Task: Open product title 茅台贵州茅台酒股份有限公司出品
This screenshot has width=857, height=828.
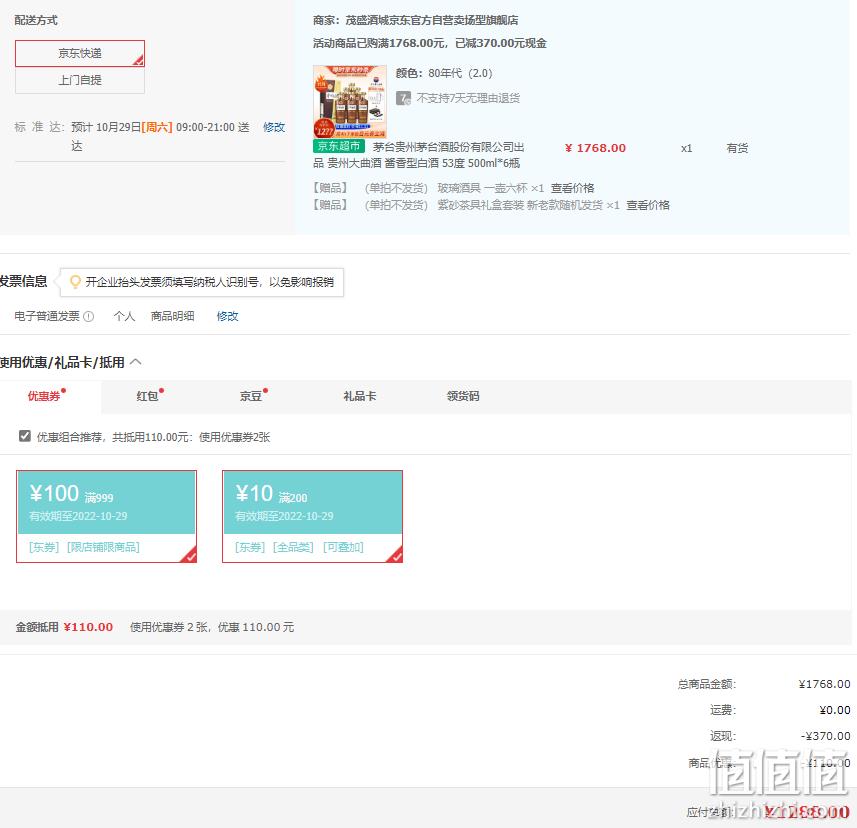Action: pyautogui.click(x=419, y=155)
